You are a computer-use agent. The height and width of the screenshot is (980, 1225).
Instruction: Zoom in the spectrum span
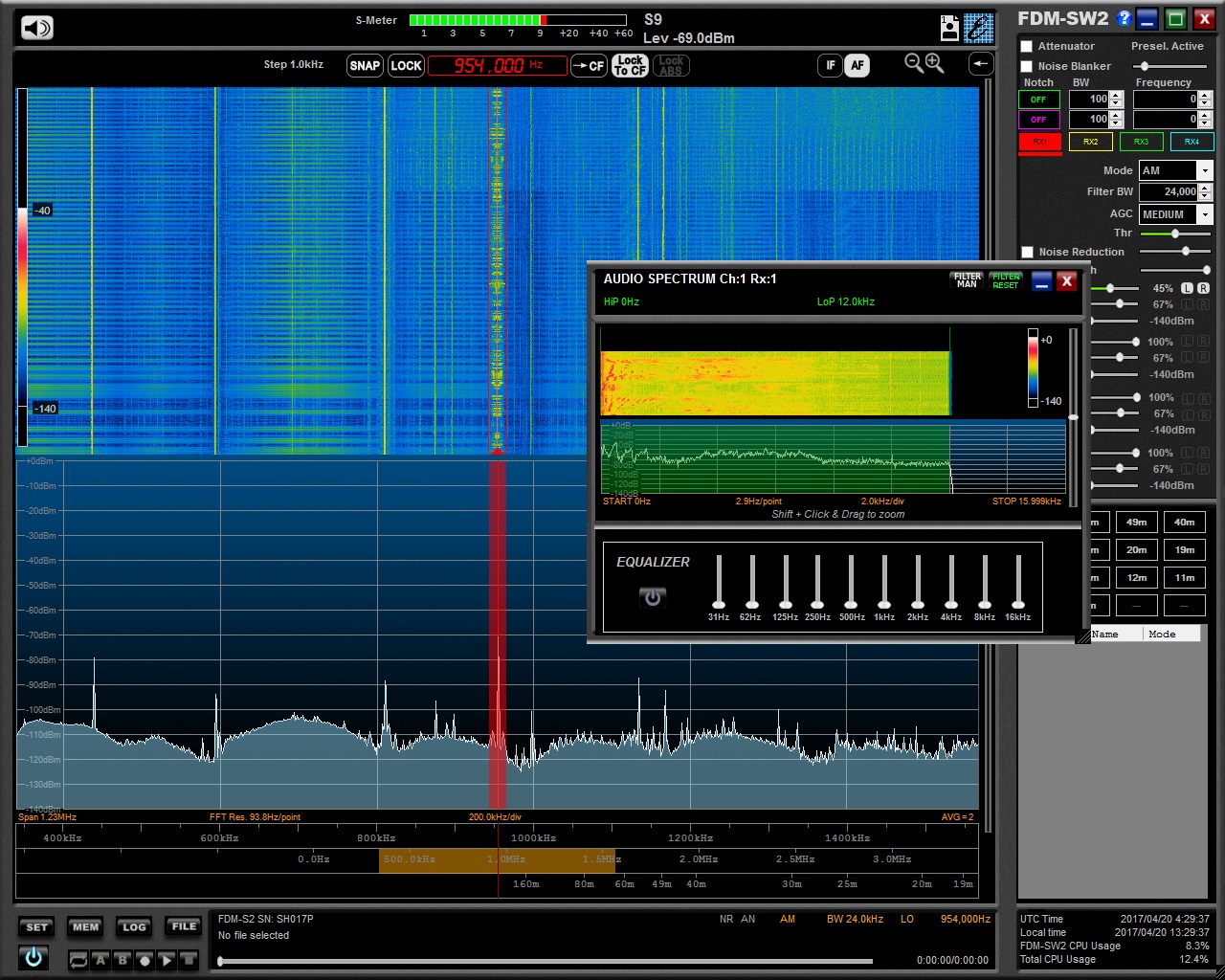(x=935, y=64)
